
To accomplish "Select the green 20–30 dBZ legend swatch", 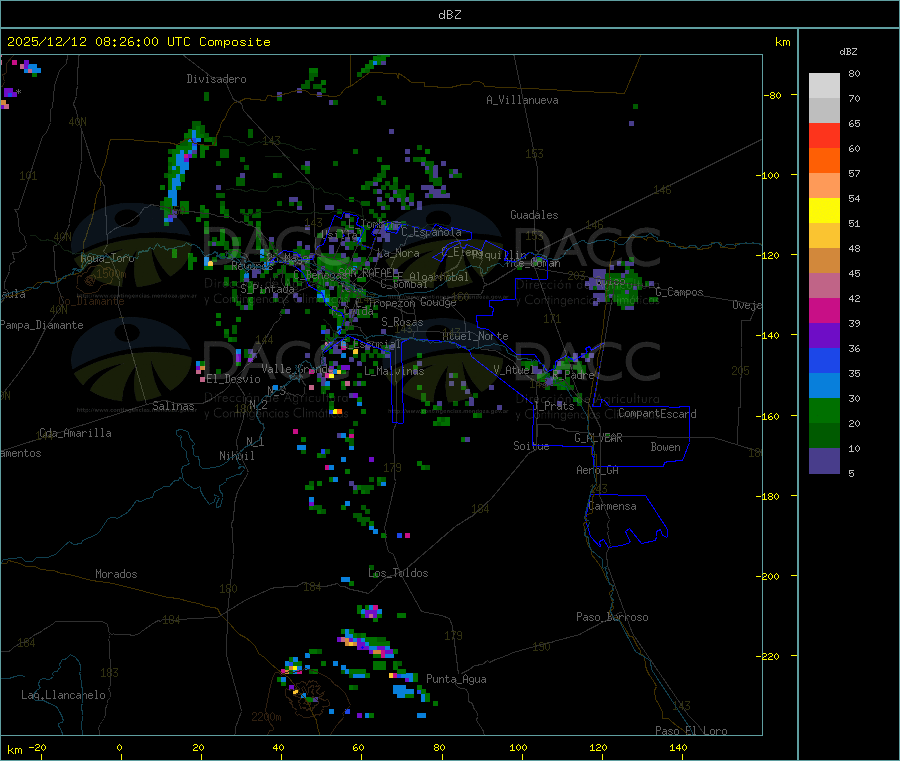I will coord(824,411).
